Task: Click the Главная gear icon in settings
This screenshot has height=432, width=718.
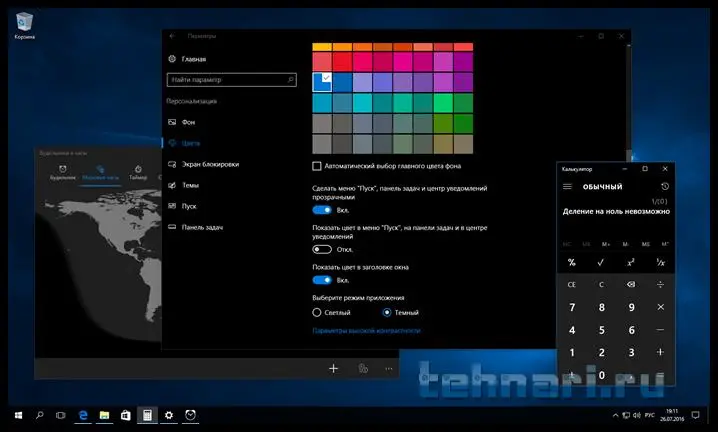Action: pos(173,59)
